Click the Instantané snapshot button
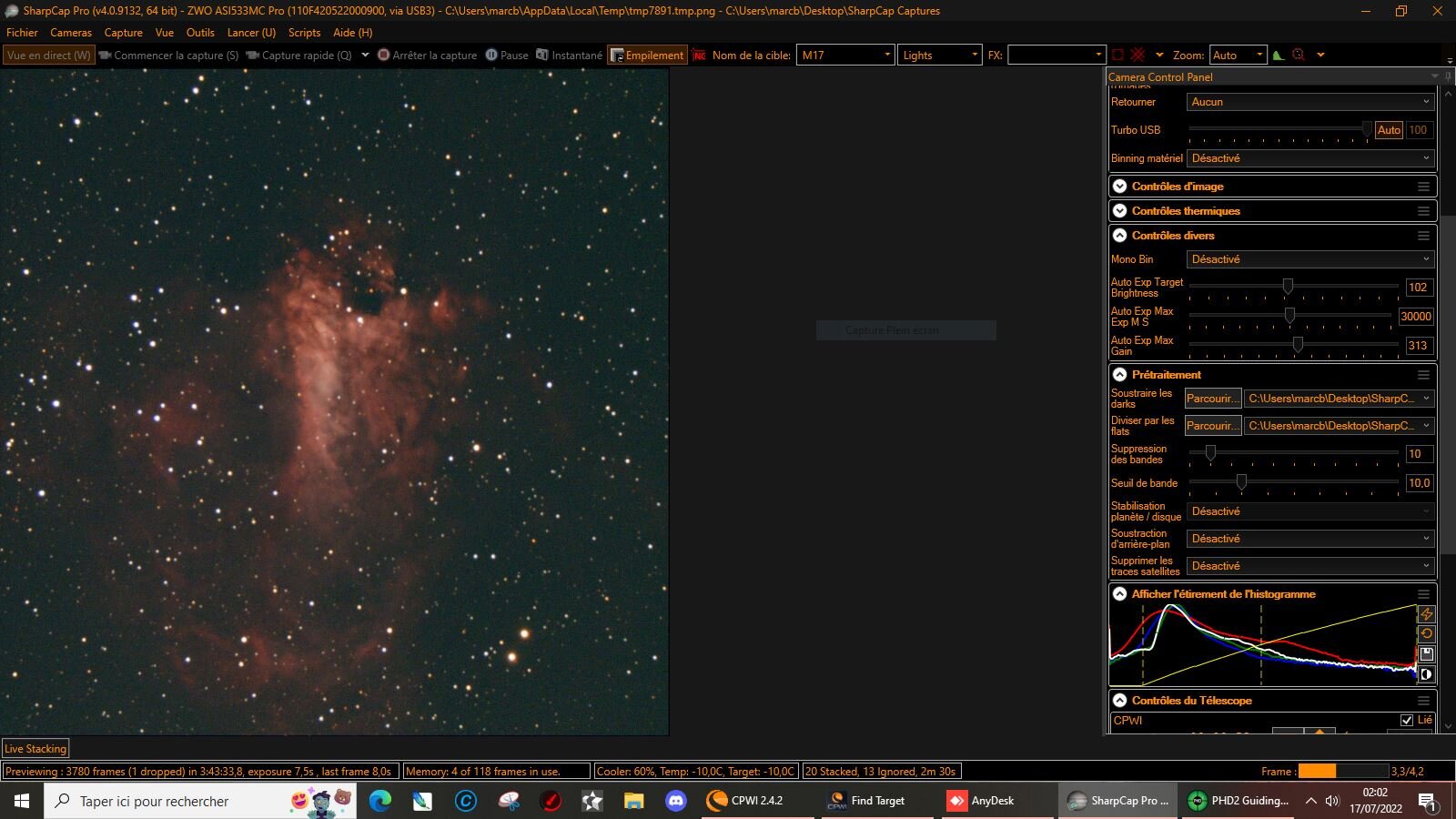Viewport: 1456px width, 819px height. click(570, 56)
